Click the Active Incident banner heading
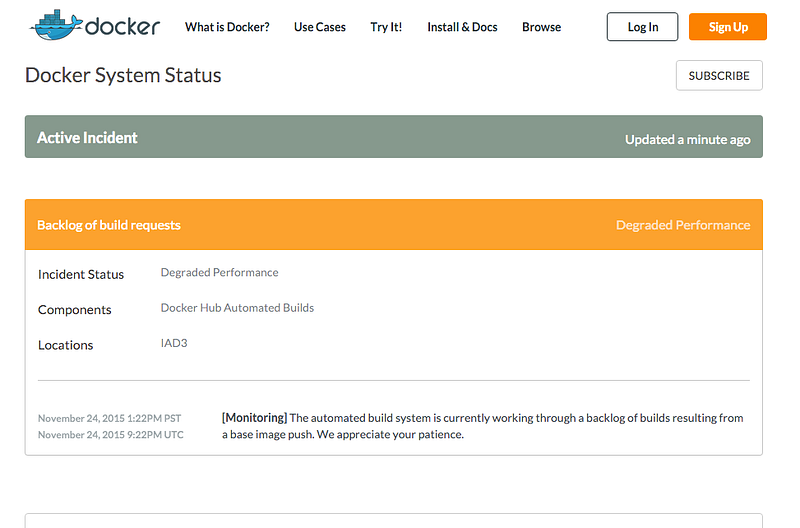The image size is (800, 528). point(87,138)
